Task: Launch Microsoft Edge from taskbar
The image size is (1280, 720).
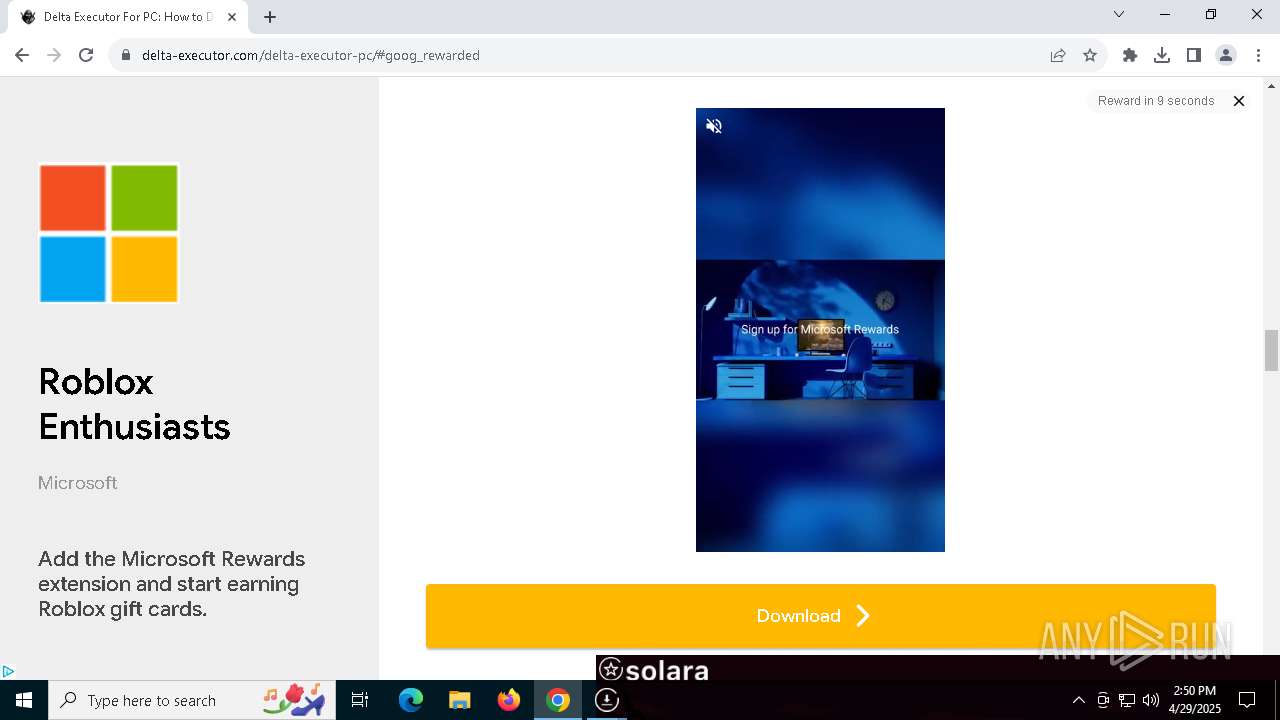Action: coord(411,700)
